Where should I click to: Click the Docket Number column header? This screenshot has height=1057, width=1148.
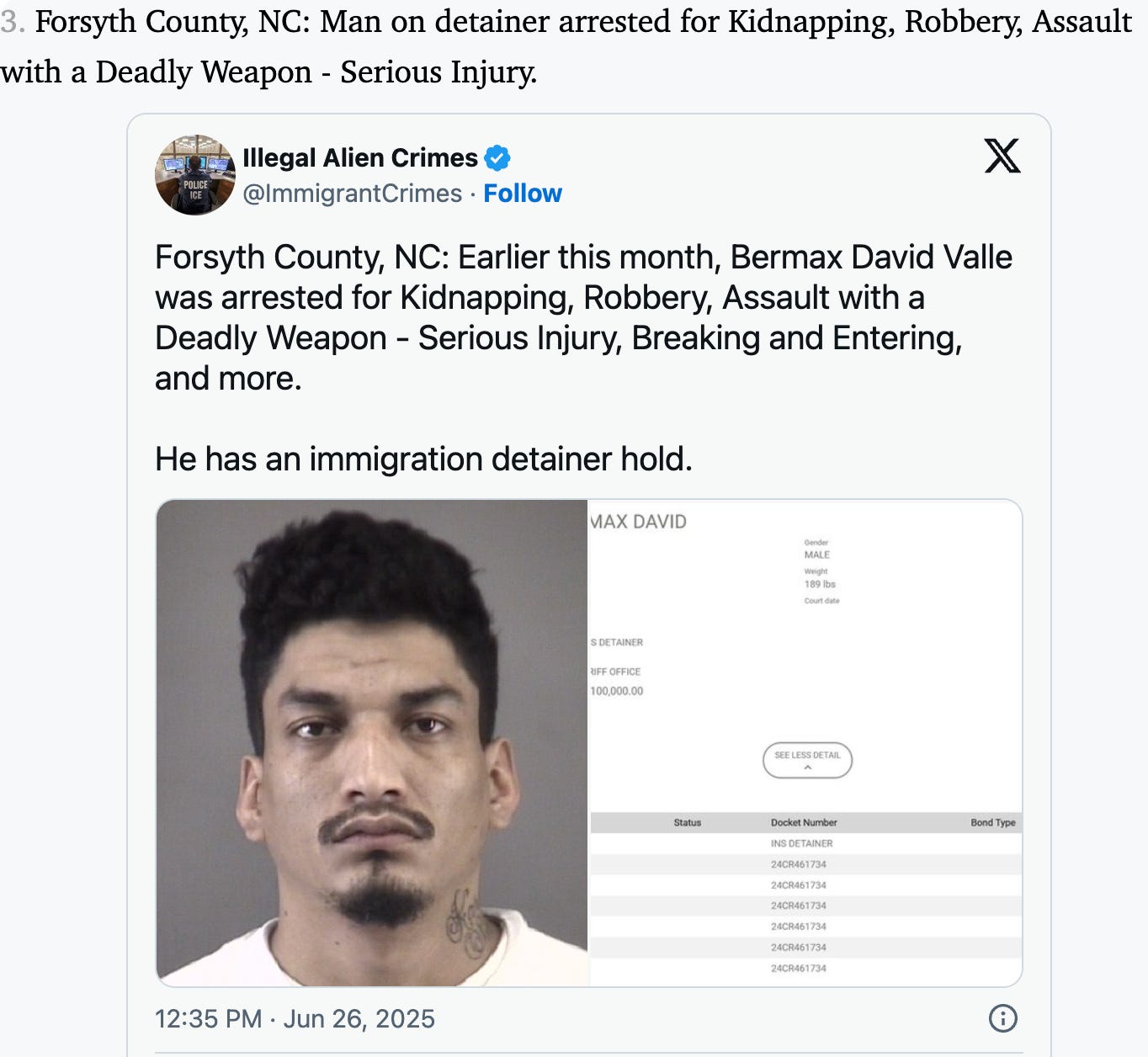[804, 822]
